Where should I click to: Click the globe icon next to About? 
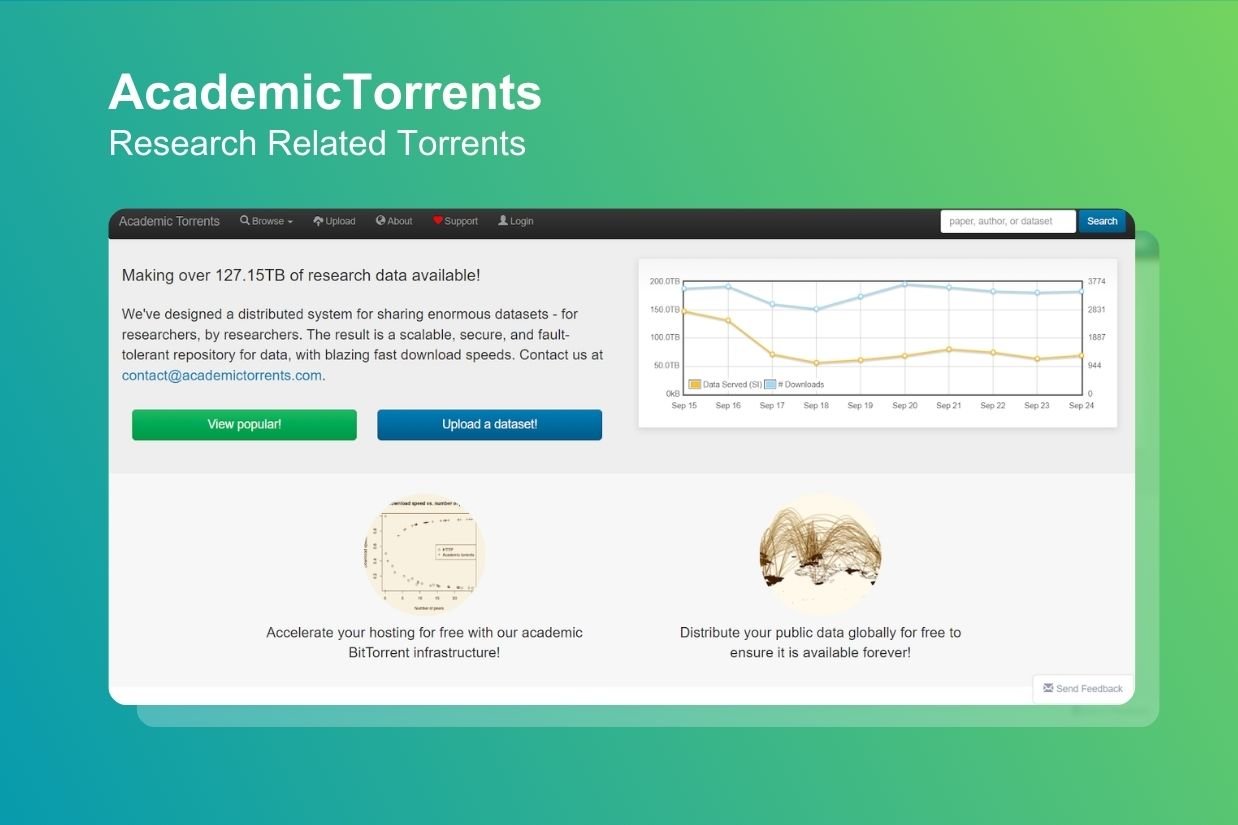(x=381, y=221)
